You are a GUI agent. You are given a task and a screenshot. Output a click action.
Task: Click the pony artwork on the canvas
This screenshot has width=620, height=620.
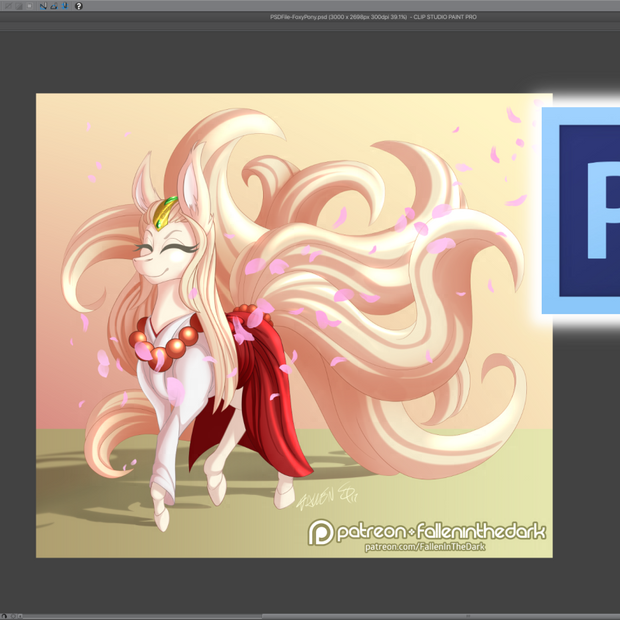coord(294,325)
